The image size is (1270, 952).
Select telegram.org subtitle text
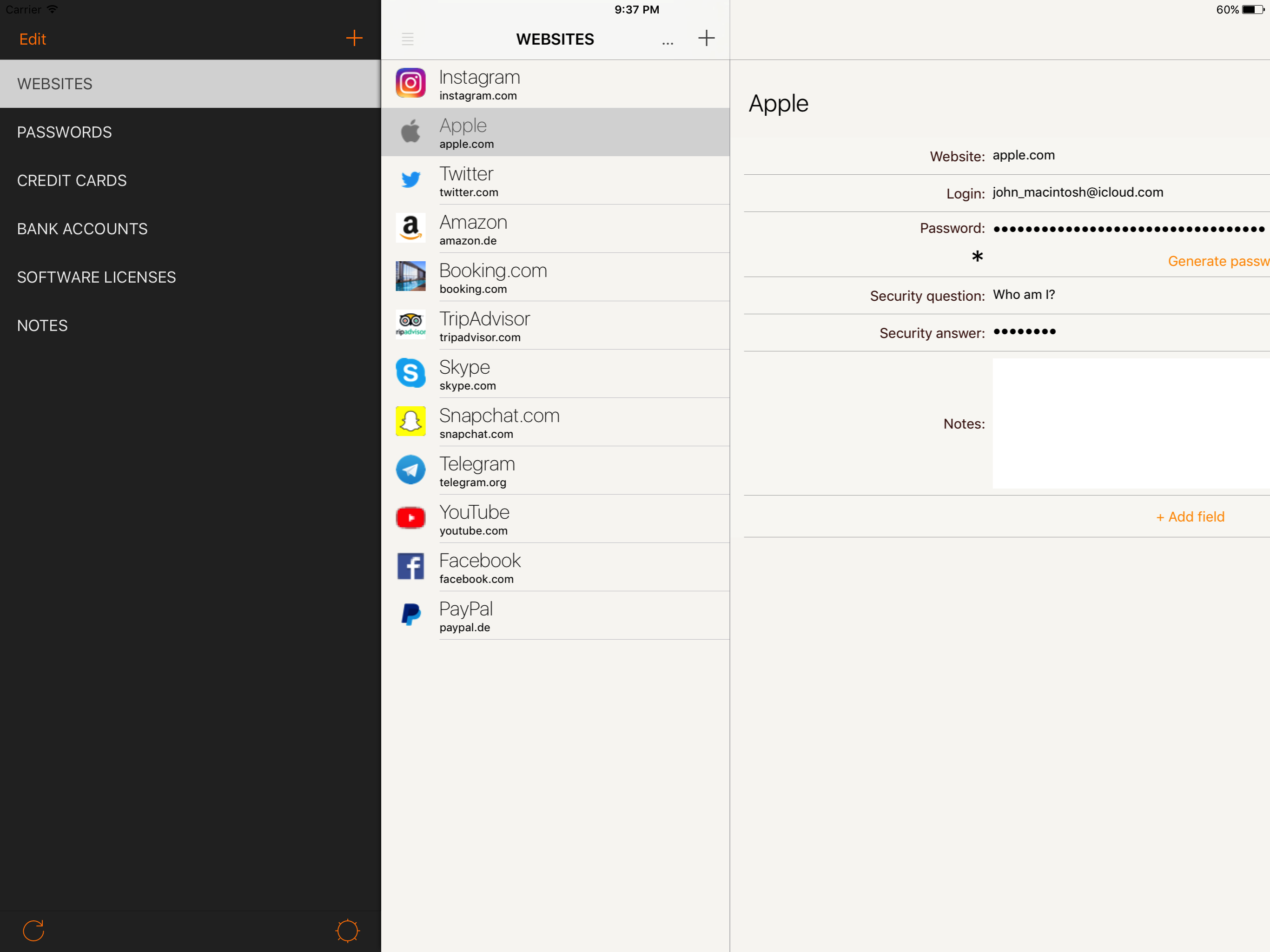tap(472, 483)
